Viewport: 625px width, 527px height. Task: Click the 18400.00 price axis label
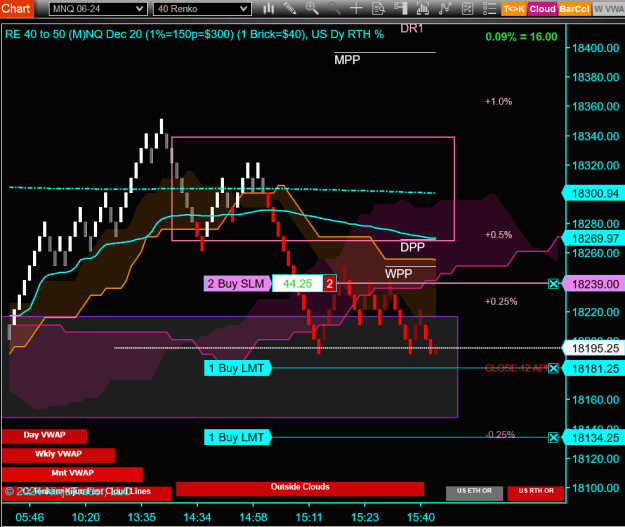pos(596,48)
